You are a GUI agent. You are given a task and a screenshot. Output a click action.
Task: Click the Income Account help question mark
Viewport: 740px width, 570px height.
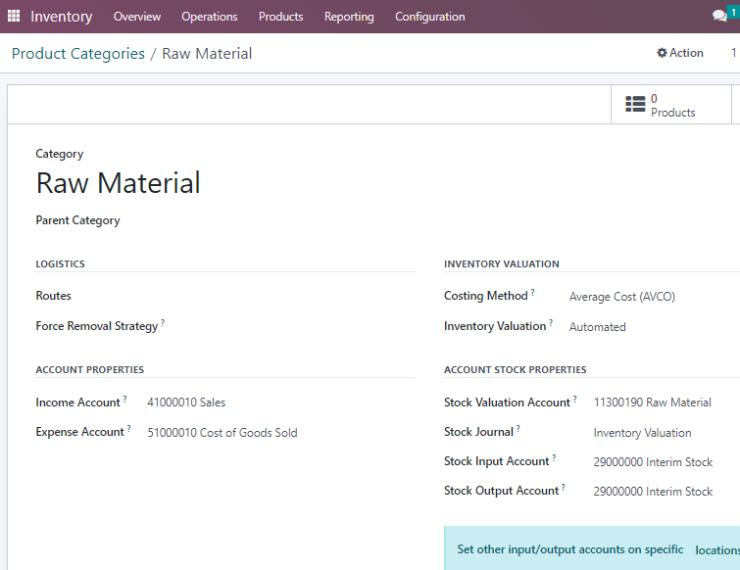tap(125, 399)
